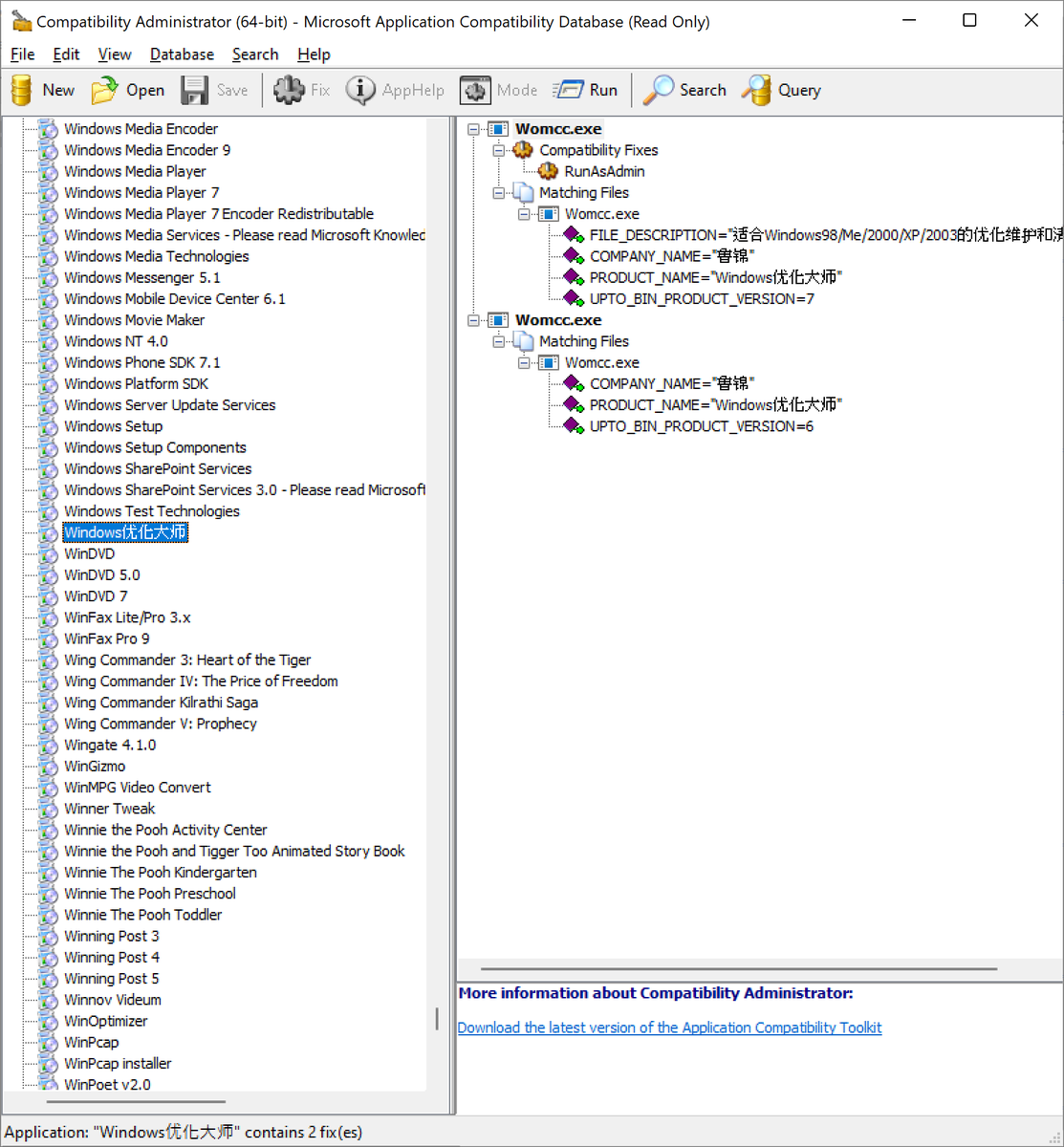The image size is (1064, 1147).
Task: Open the View menu
Action: 115,54
